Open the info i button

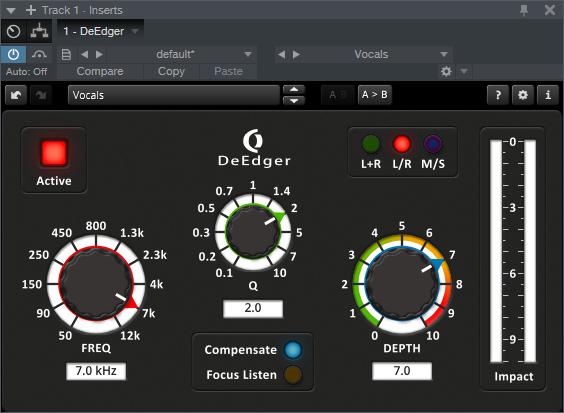coord(547,95)
